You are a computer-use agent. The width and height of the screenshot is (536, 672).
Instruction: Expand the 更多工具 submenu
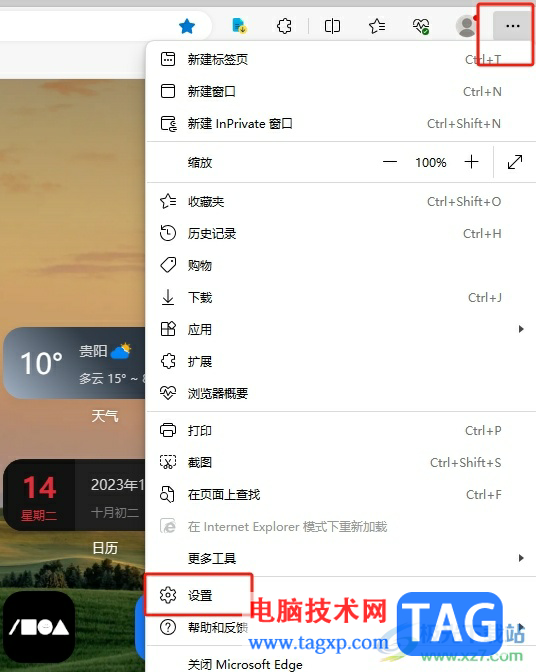point(341,558)
